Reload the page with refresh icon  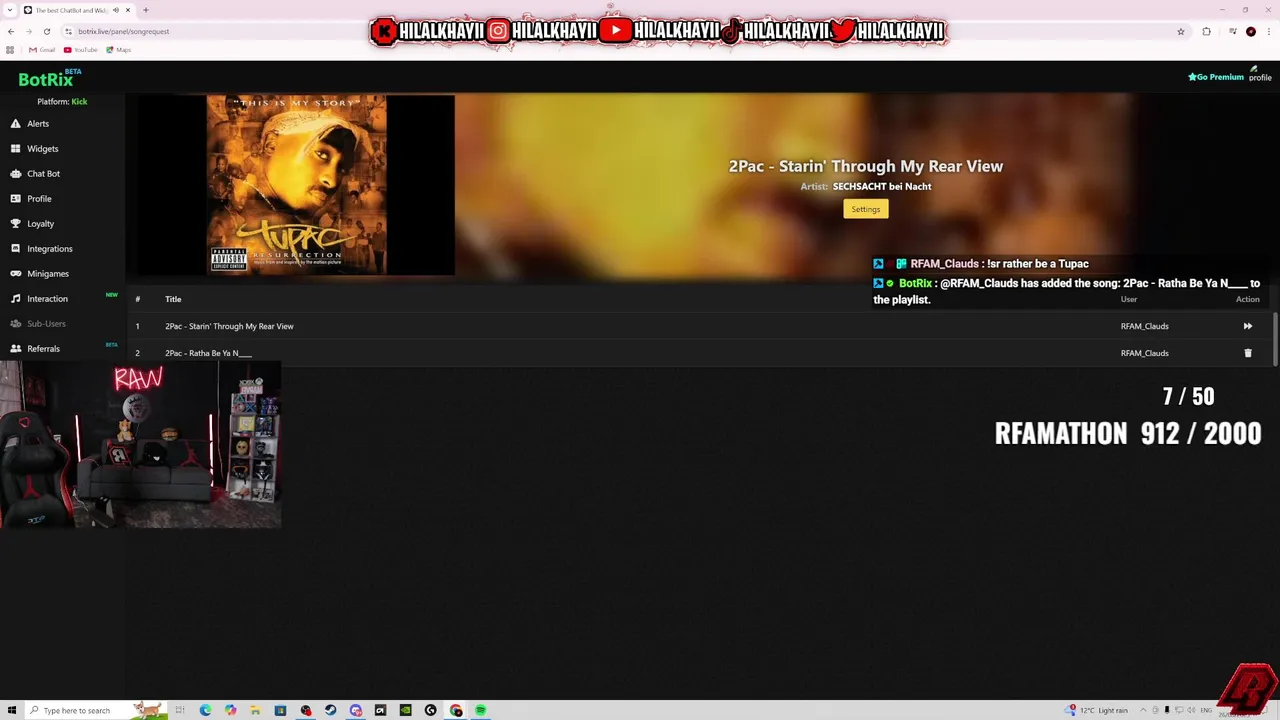click(47, 31)
